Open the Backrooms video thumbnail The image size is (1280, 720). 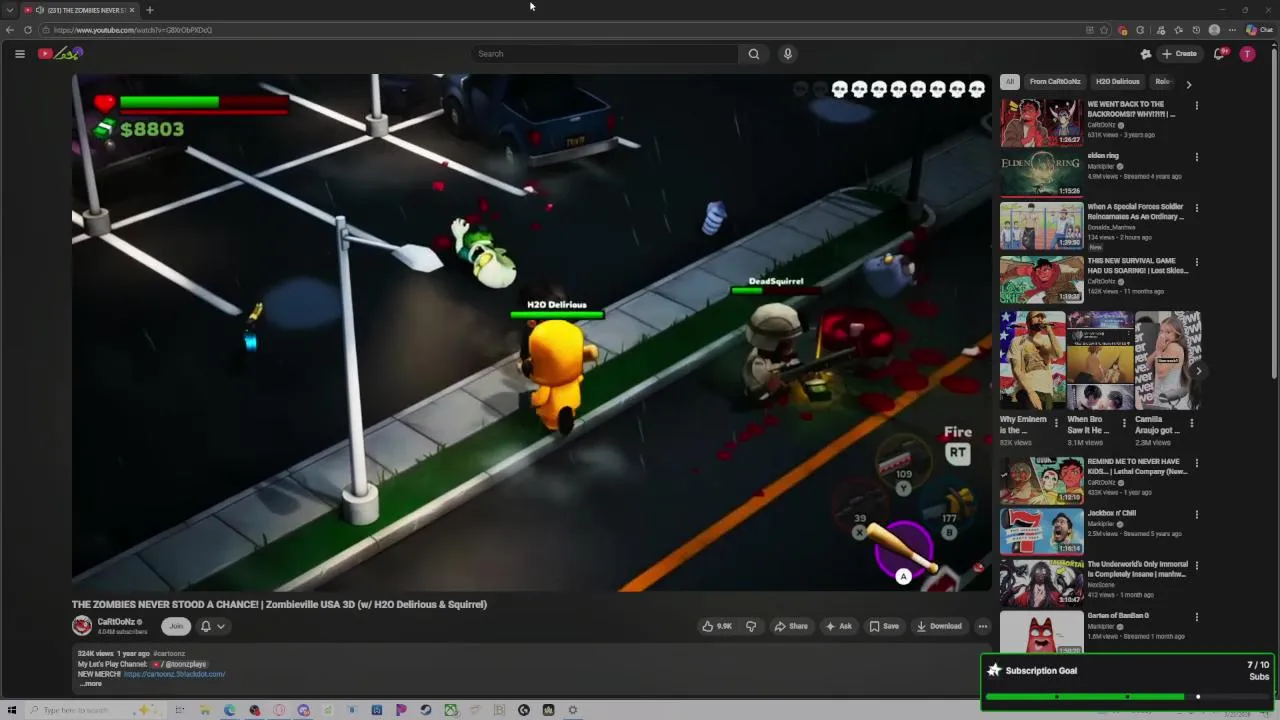pos(1041,123)
